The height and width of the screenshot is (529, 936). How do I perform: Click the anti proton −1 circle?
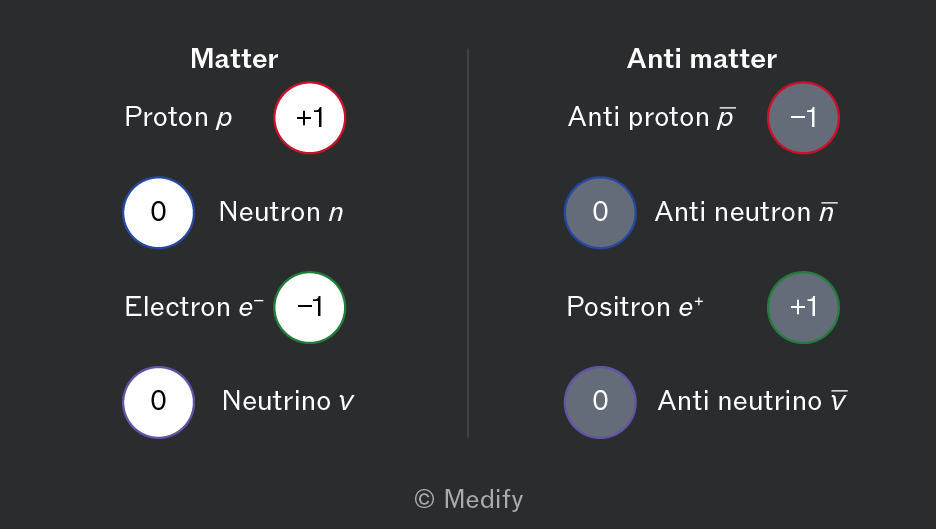[803, 118]
